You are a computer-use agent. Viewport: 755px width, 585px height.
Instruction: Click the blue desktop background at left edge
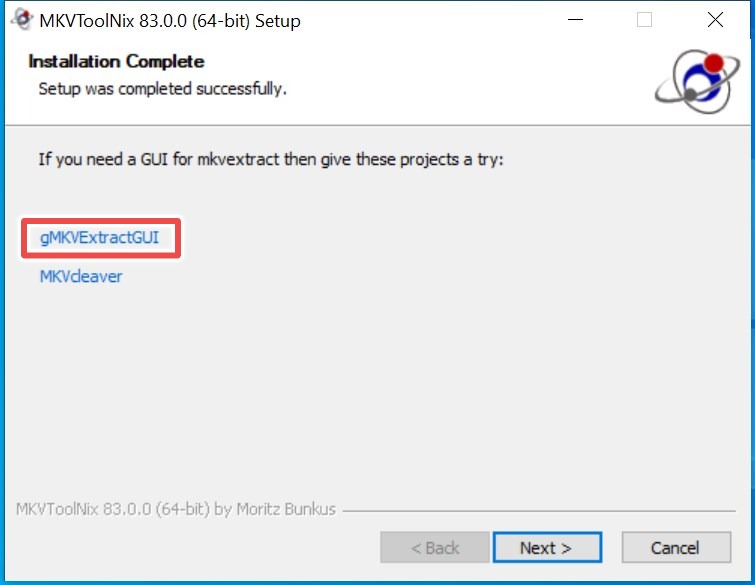tap(2, 300)
